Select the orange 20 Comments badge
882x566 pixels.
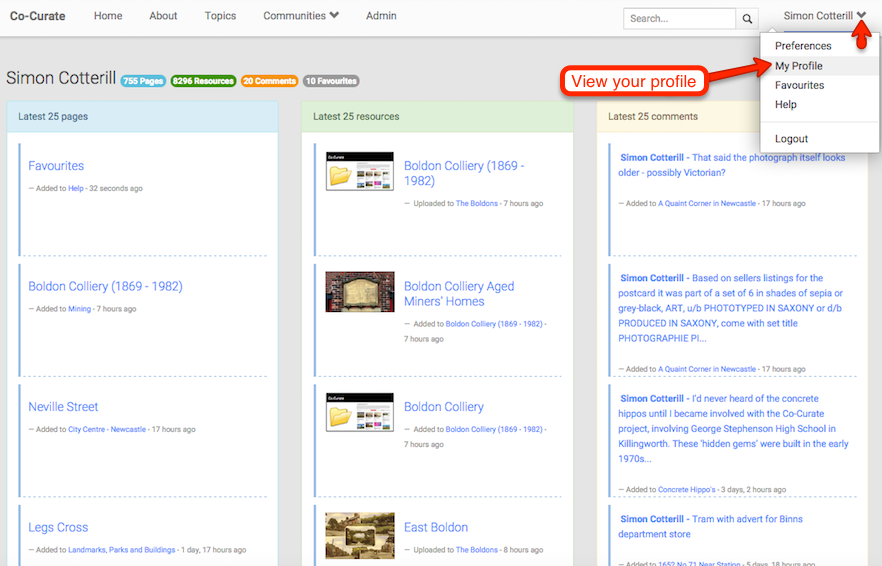point(269,81)
